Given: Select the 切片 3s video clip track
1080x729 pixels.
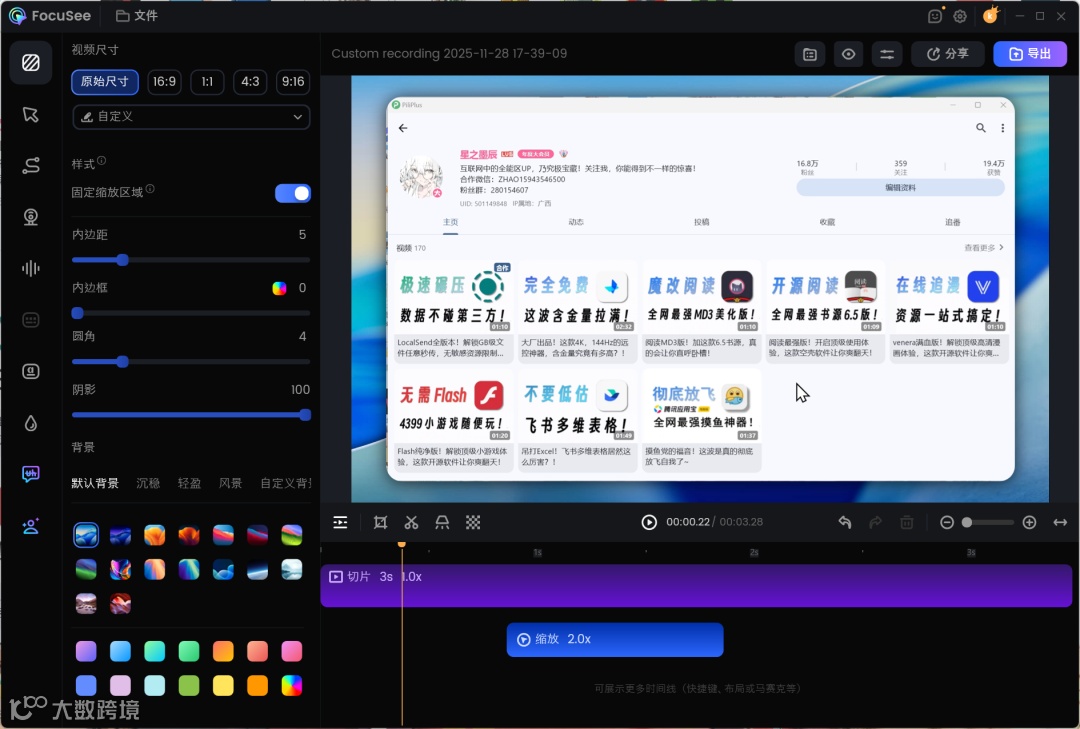Looking at the screenshot, I should pos(696,586).
